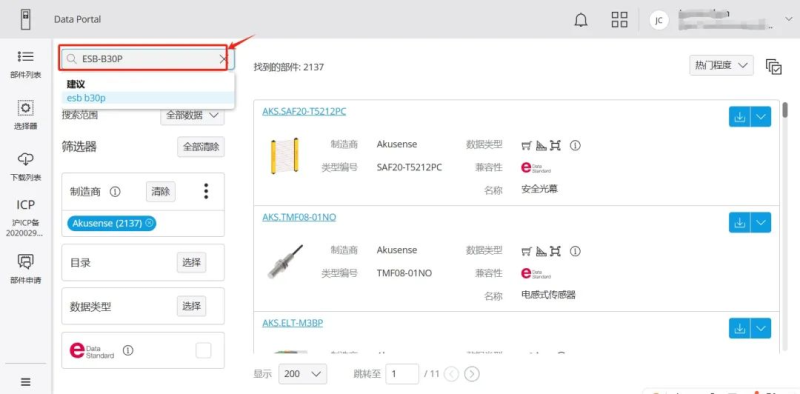Select the suggestion esb b30p
This screenshot has height=394, width=800.
148,97
